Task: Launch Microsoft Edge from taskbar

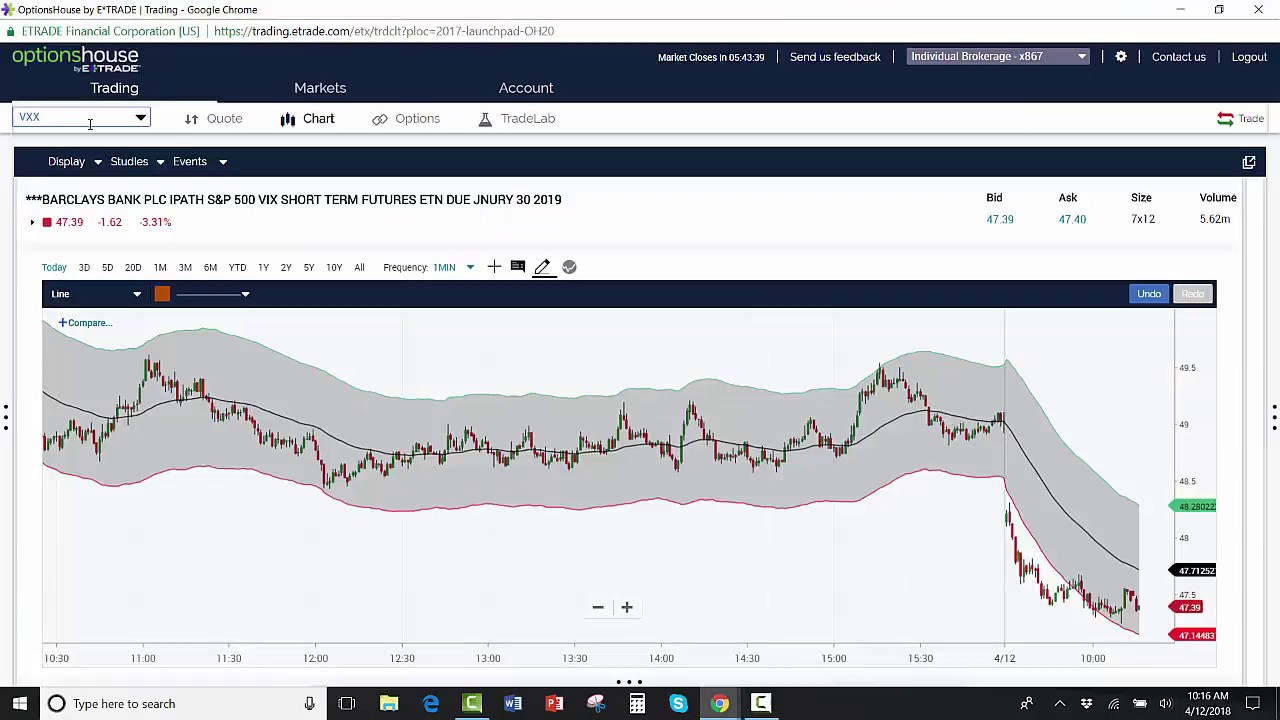Action: 431,704
